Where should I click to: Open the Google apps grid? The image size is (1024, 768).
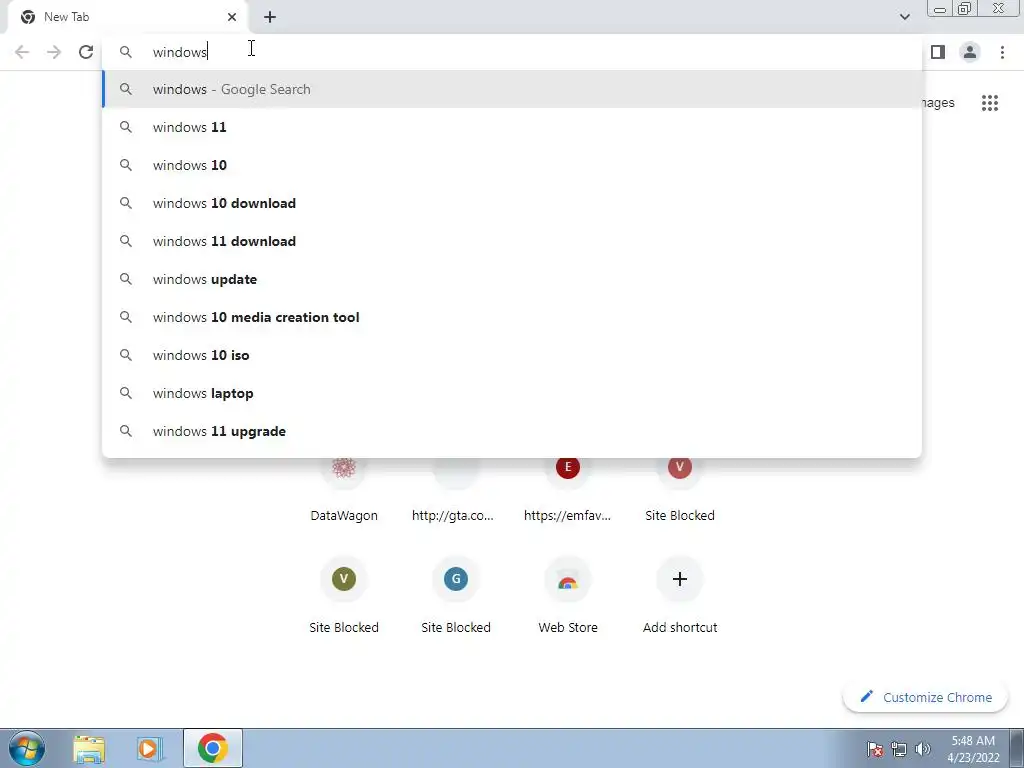point(989,103)
